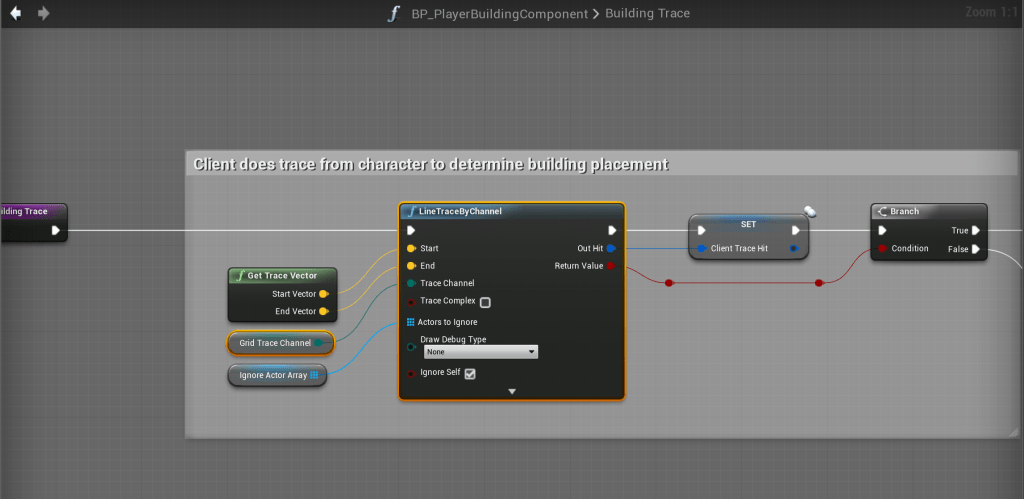Select the Branch node title
Image resolution: width=1024 pixels, height=499 pixels.
click(x=904, y=212)
